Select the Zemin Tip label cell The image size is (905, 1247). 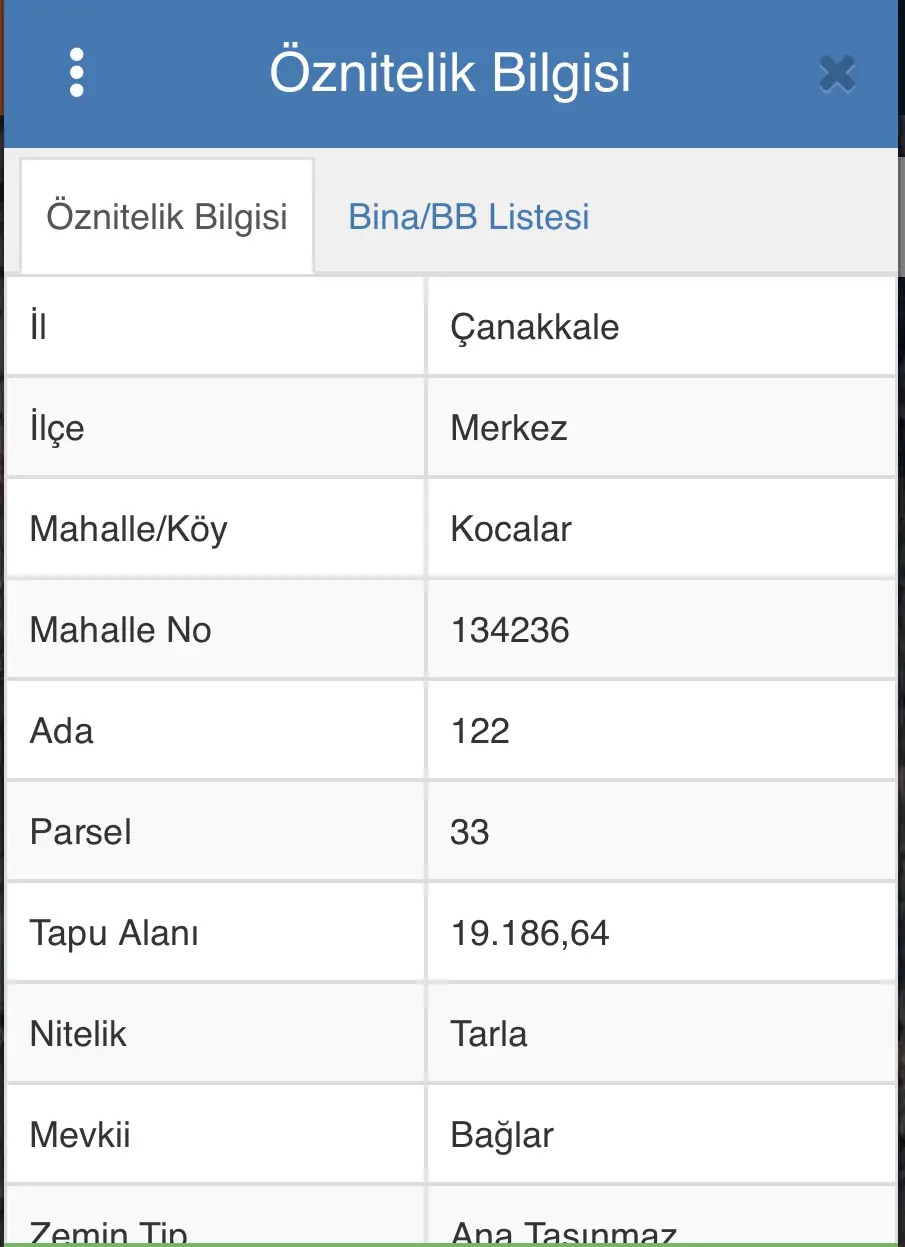215,1216
